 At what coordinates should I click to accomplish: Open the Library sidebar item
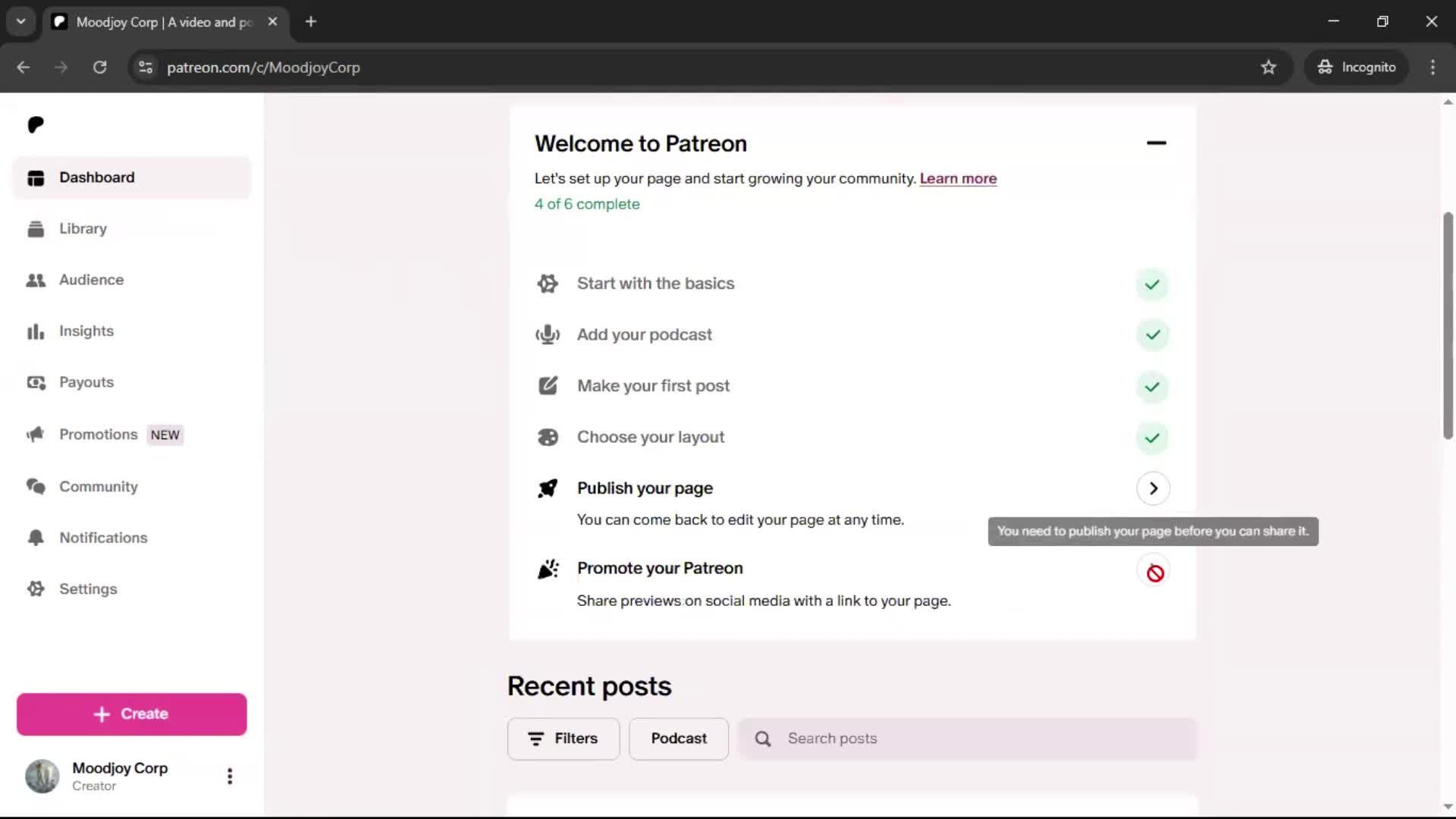coord(131,228)
